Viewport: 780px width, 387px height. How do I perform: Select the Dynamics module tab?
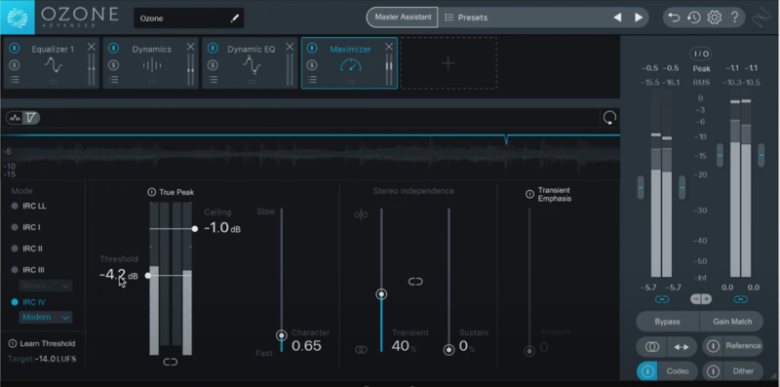[151, 63]
